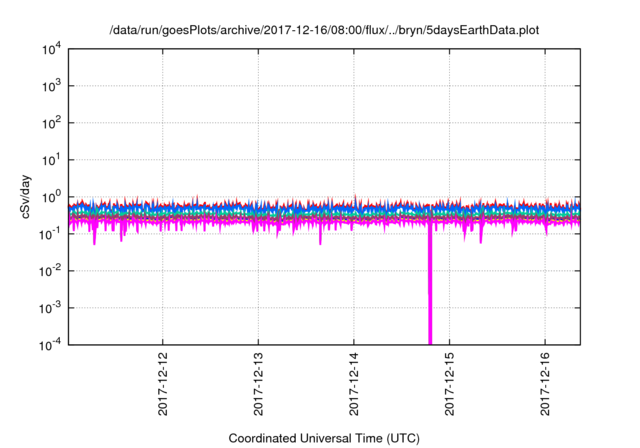
Task: Click the 10^-4 y-axis tick label
Action: [51, 345]
